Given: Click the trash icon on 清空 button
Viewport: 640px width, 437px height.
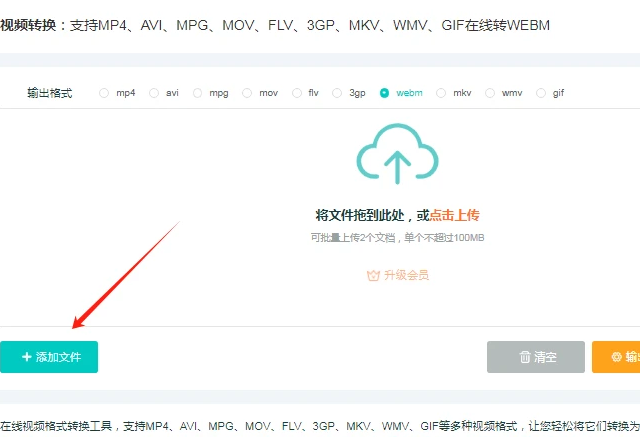Looking at the screenshot, I should [x=525, y=357].
